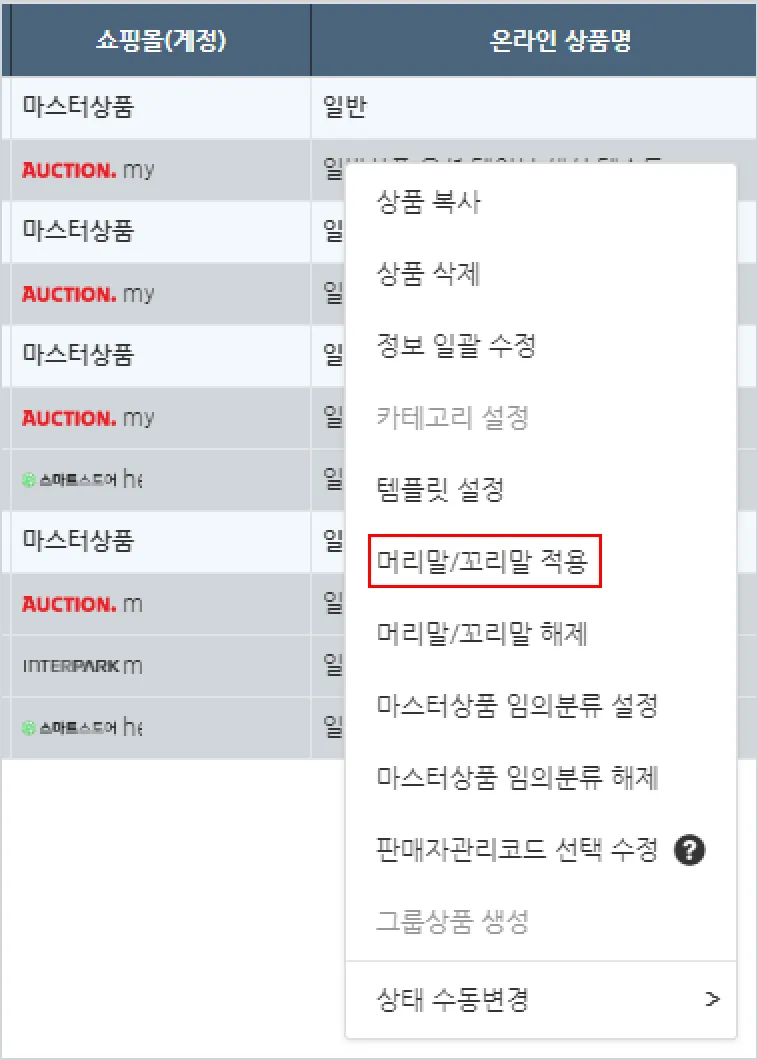Select the first 마스터상품 row 일반
This screenshot has width=758, height=1060.
pyautogui.click(x=345, y=107)
